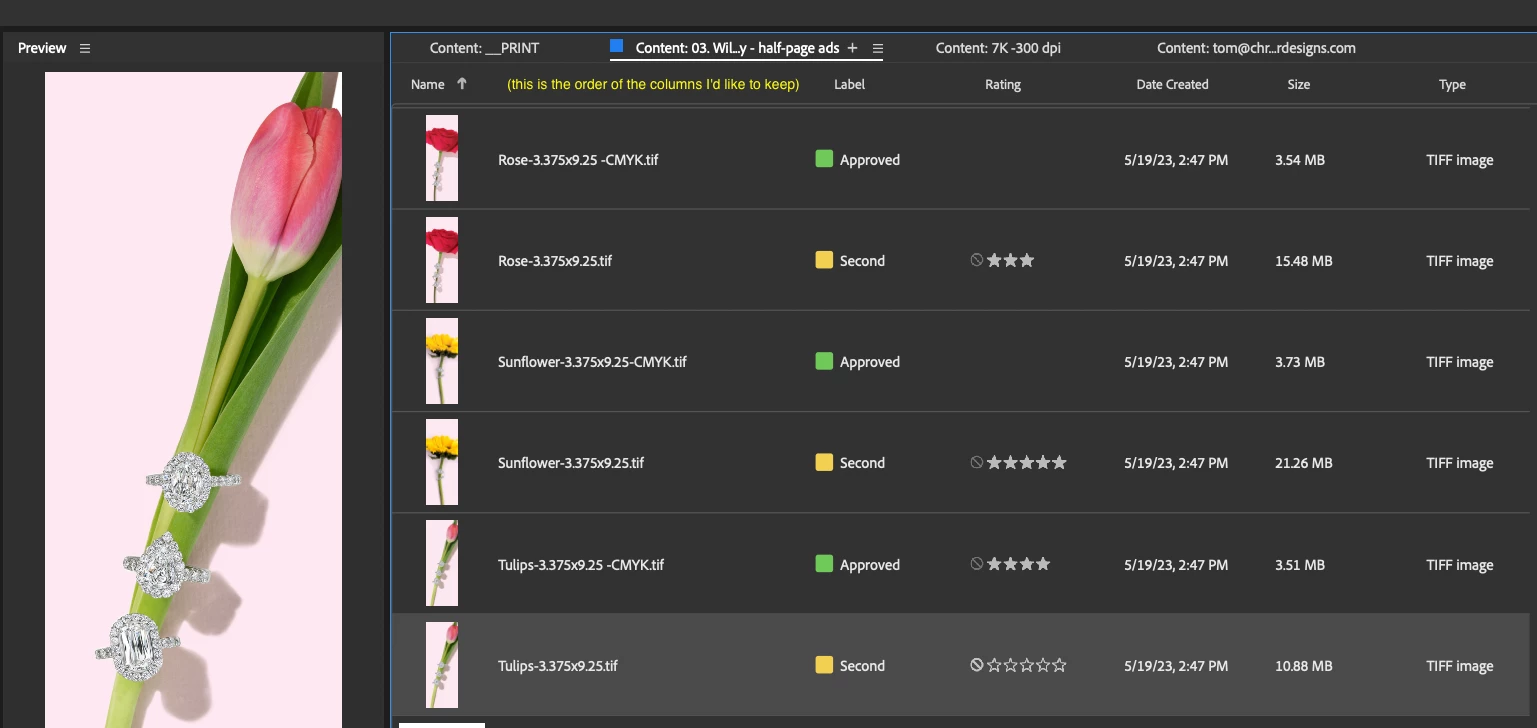Click the filename Tulips-3.375x9.25 -CMYK.tif

[581, 565]
